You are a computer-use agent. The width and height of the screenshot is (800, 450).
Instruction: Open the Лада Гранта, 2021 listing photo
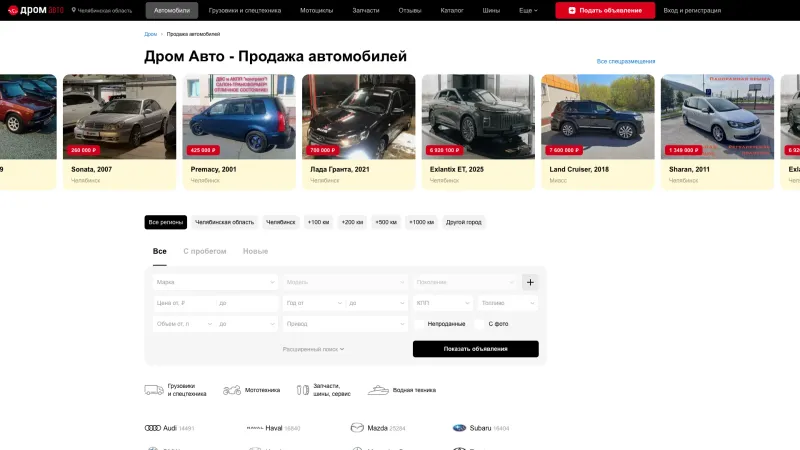tap(359, 117)
